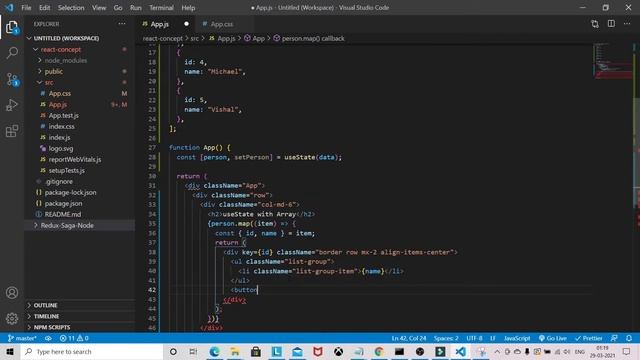Open Windows Start menu
This screenshot has width=640, height=360.
pos(10,351)
